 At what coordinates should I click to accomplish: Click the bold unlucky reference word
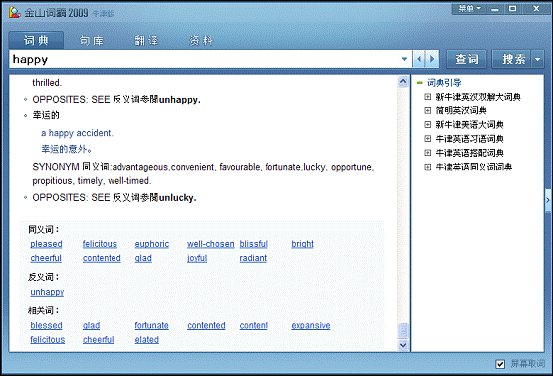177,198
